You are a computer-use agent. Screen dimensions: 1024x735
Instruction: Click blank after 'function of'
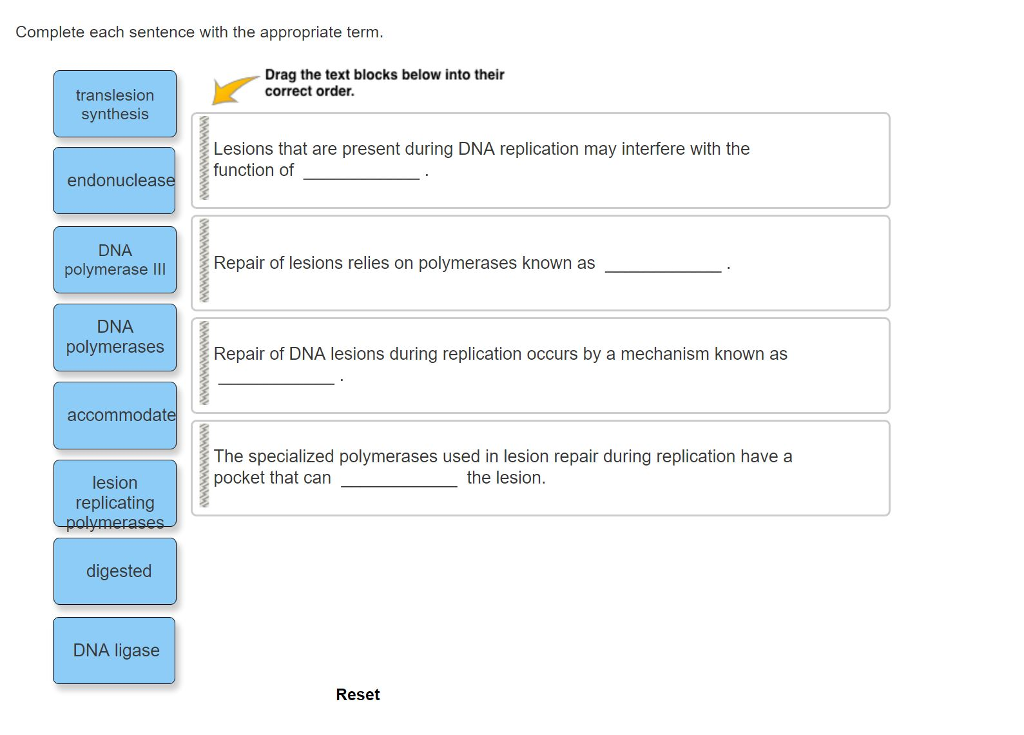point(360,172)
